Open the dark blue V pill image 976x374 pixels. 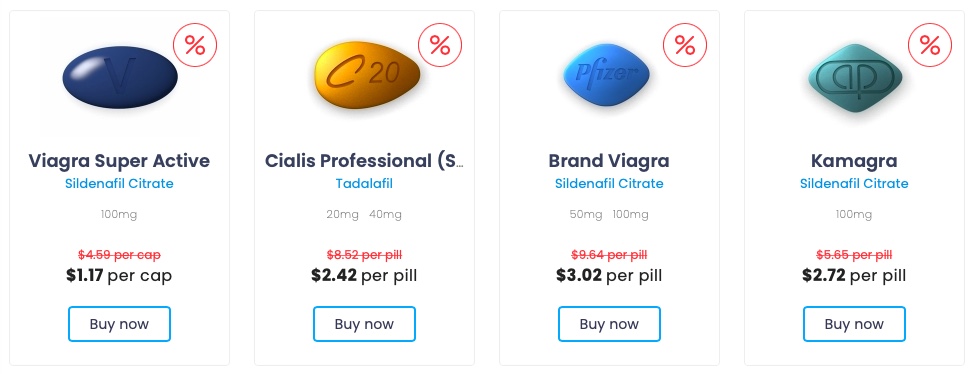pos(120,78)
